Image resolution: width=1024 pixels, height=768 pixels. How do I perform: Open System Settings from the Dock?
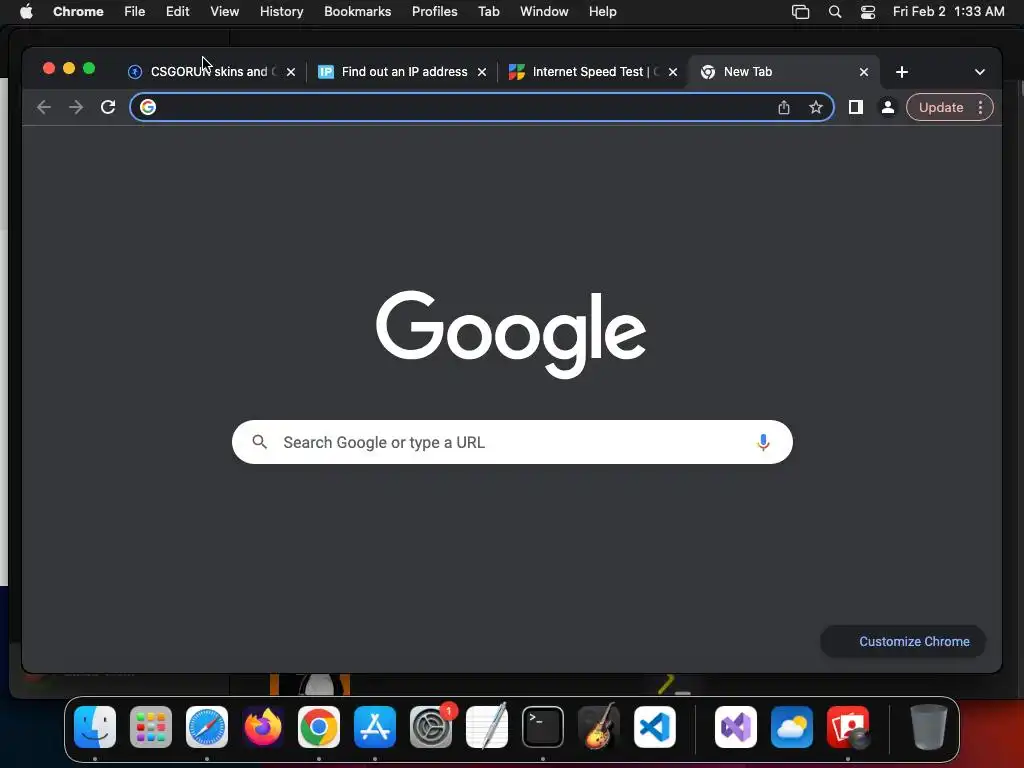pos(431,727)
